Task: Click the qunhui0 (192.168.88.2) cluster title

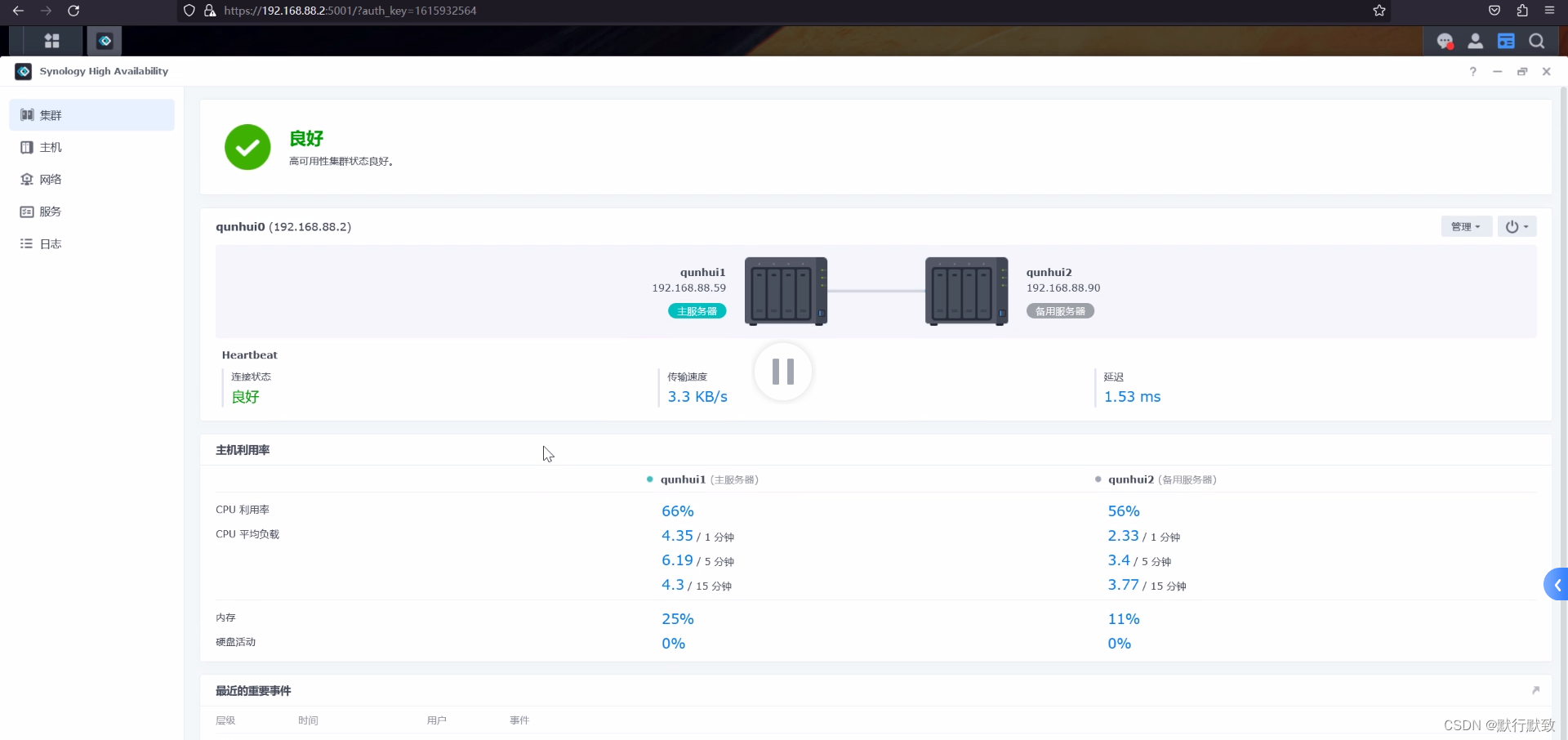Action: tap(283, 227)
